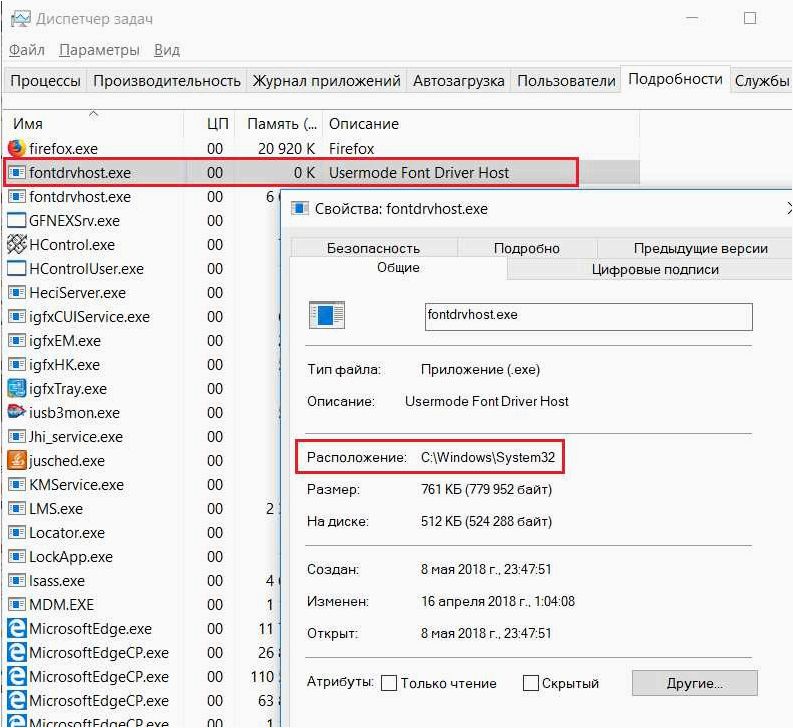Viewport: 793px width, 728px height.
Task: Click the properties dialog title icon
Action: (299, 208)
